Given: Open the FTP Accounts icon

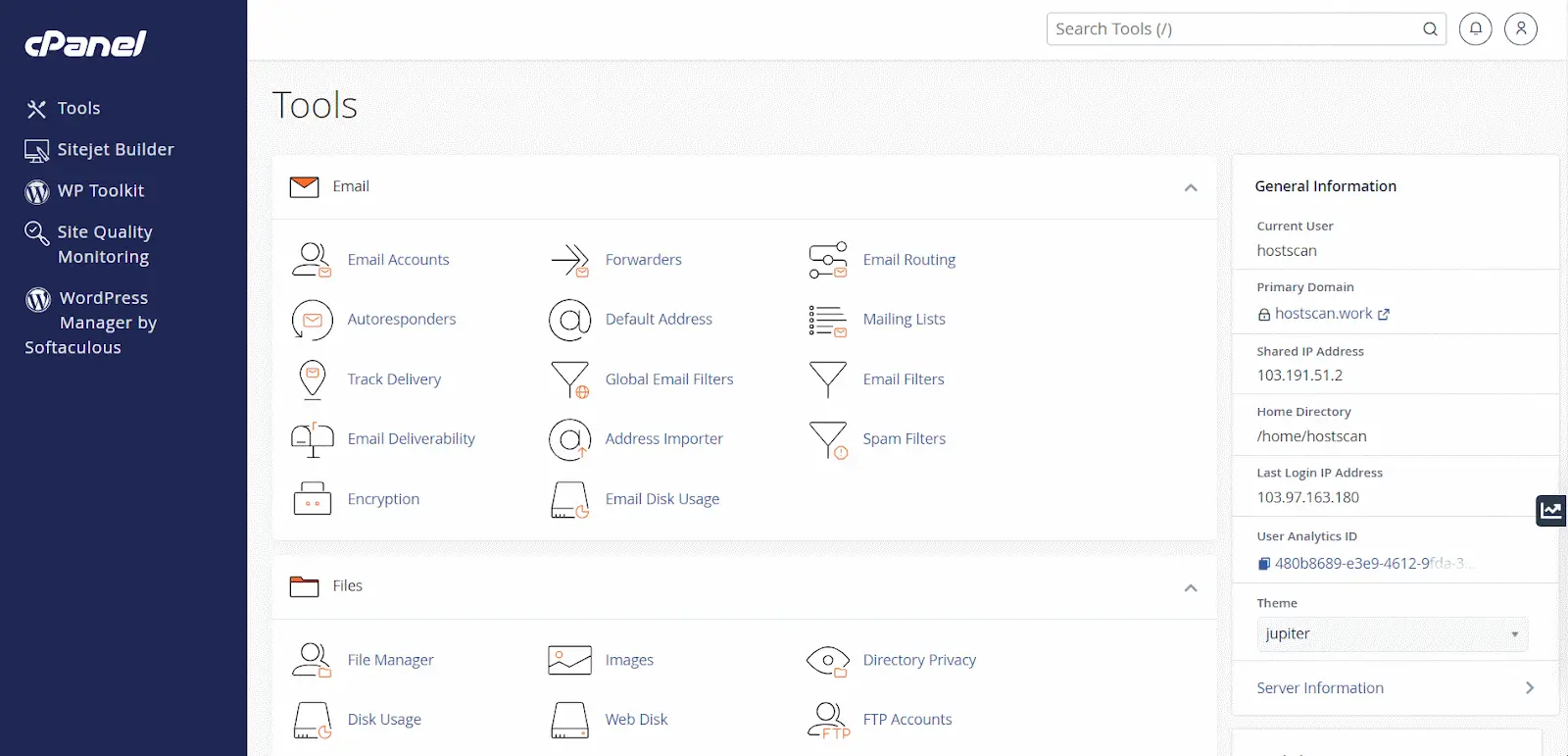Looking at the screenshot, I should [x=828, y=720].
